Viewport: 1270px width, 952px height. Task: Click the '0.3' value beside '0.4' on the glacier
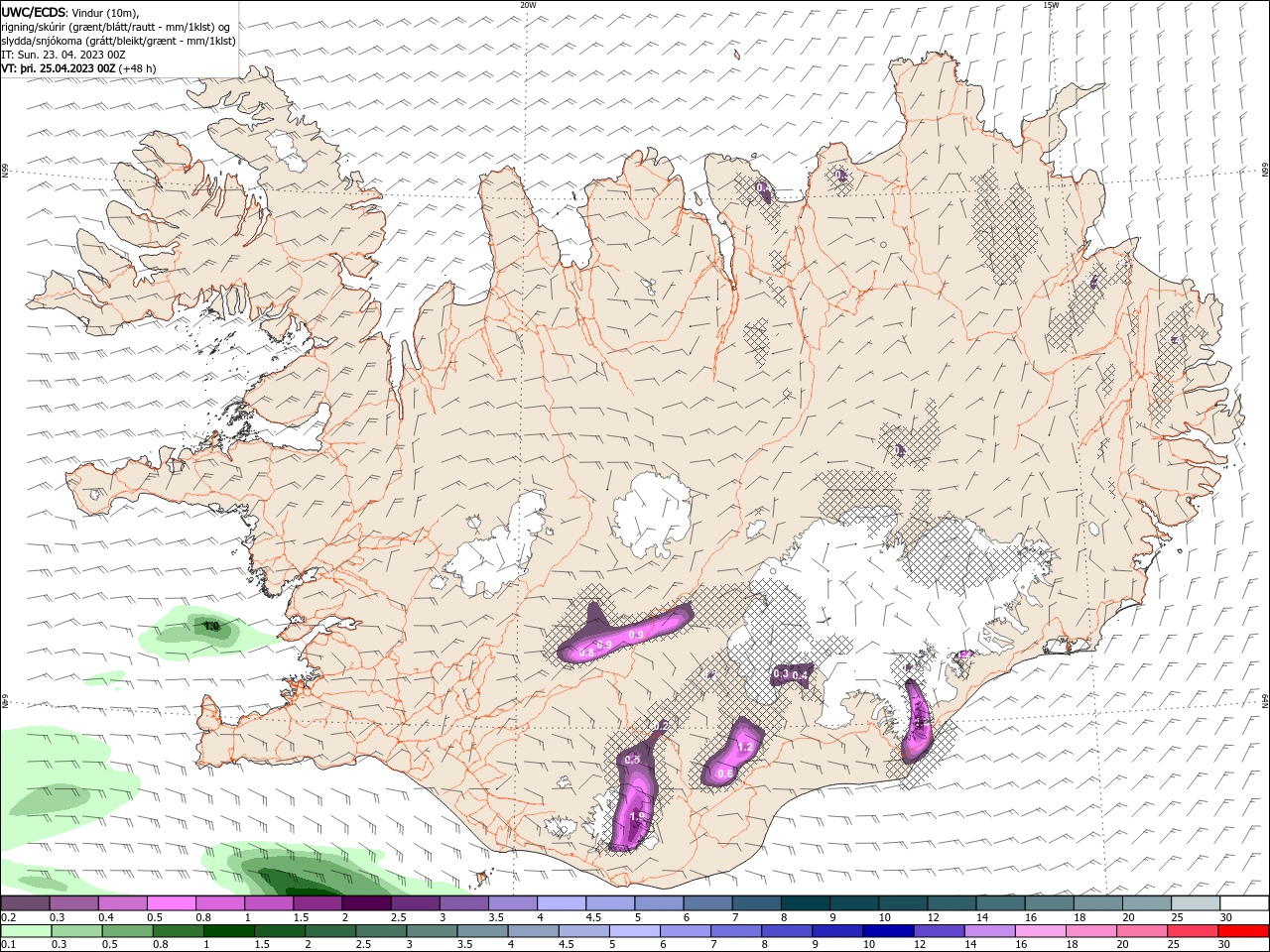click(x=781, y=674)
